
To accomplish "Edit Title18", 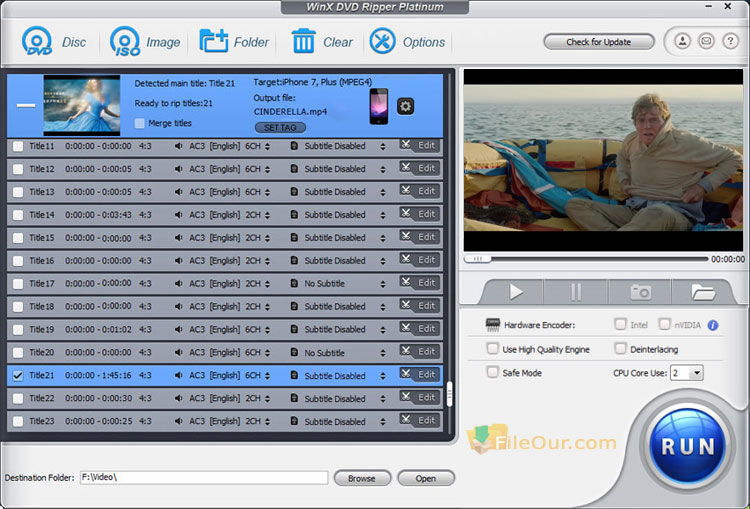I will 426,306.
